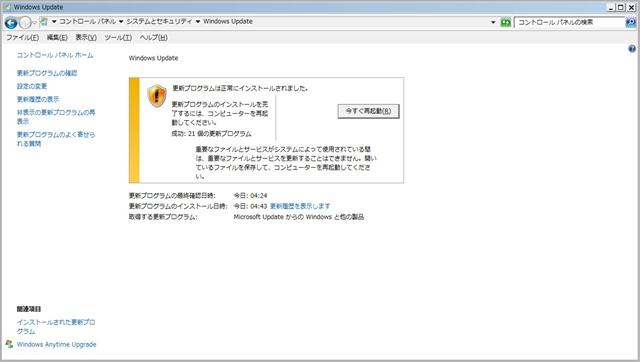Screen dimensions: 640x362
Task: Open 更新履歴の表示 link
Action: tap(38, 99)
